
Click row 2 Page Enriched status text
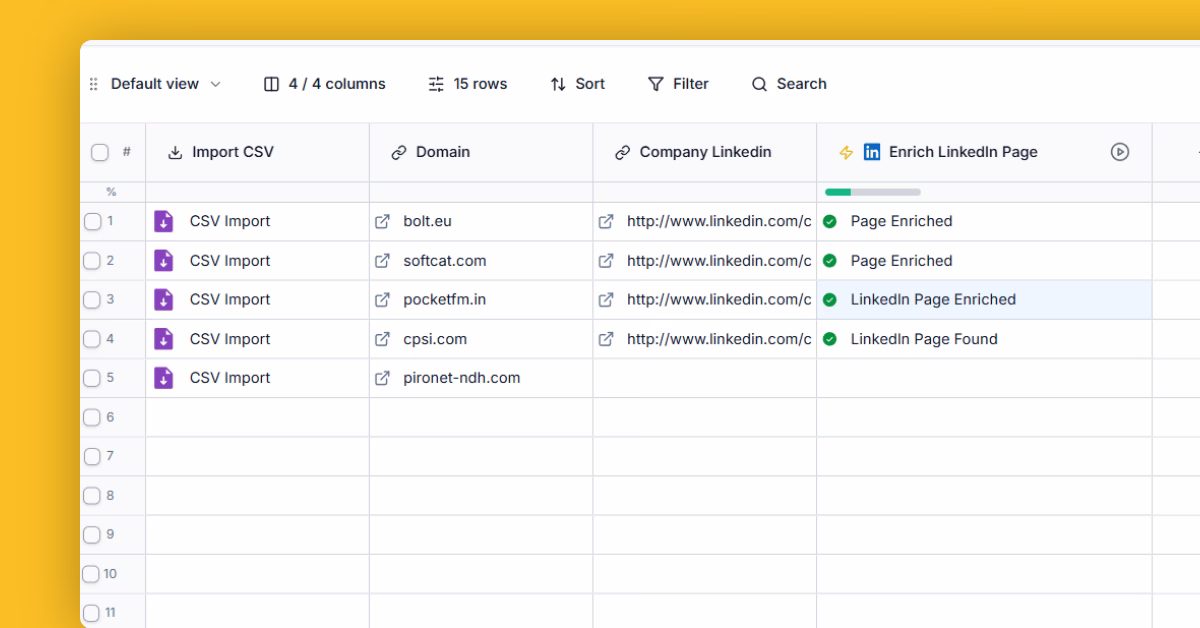pos(901,261)
